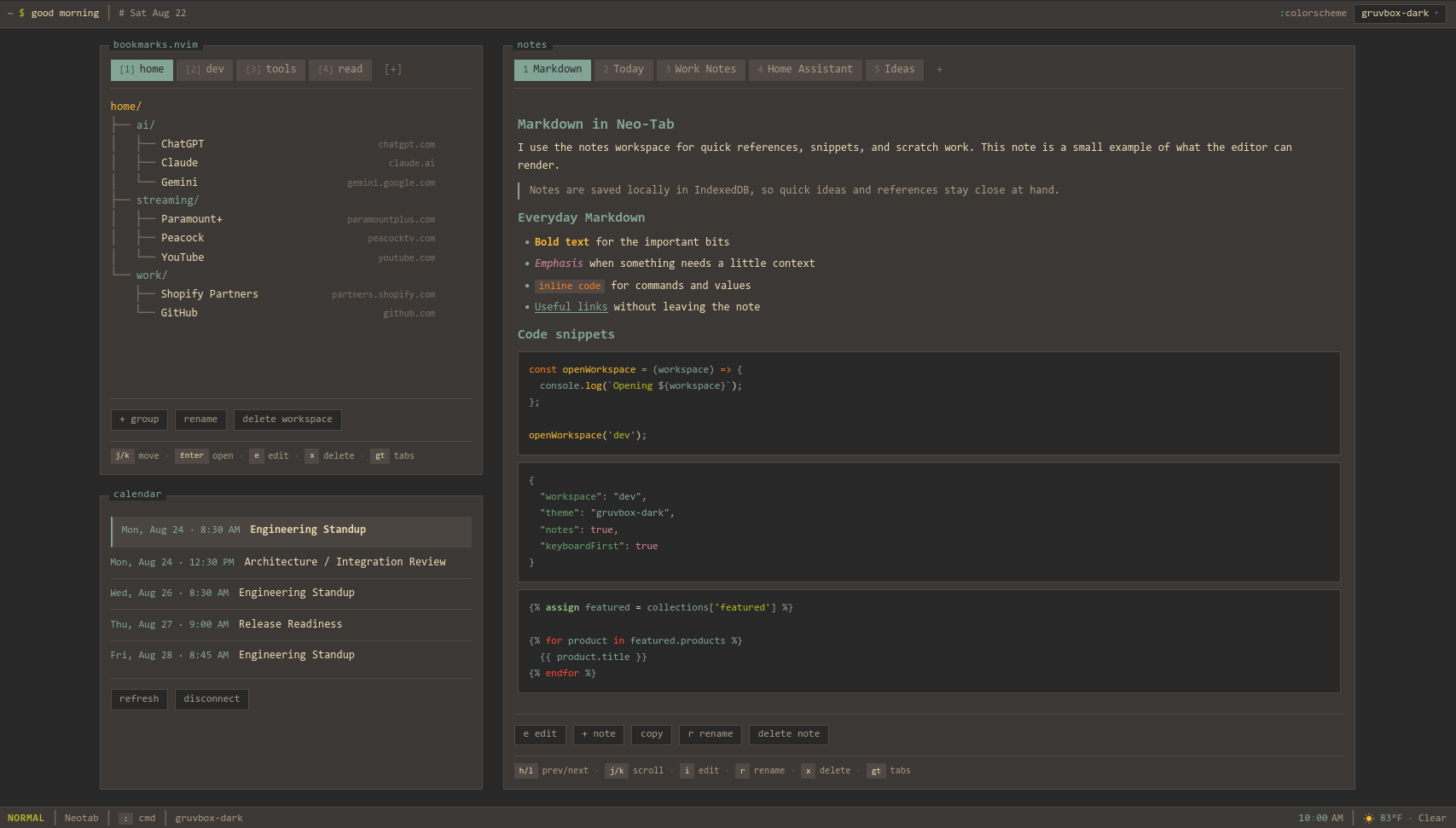Select the home/ root folder

pyautogui.click(x=125, y=107)
